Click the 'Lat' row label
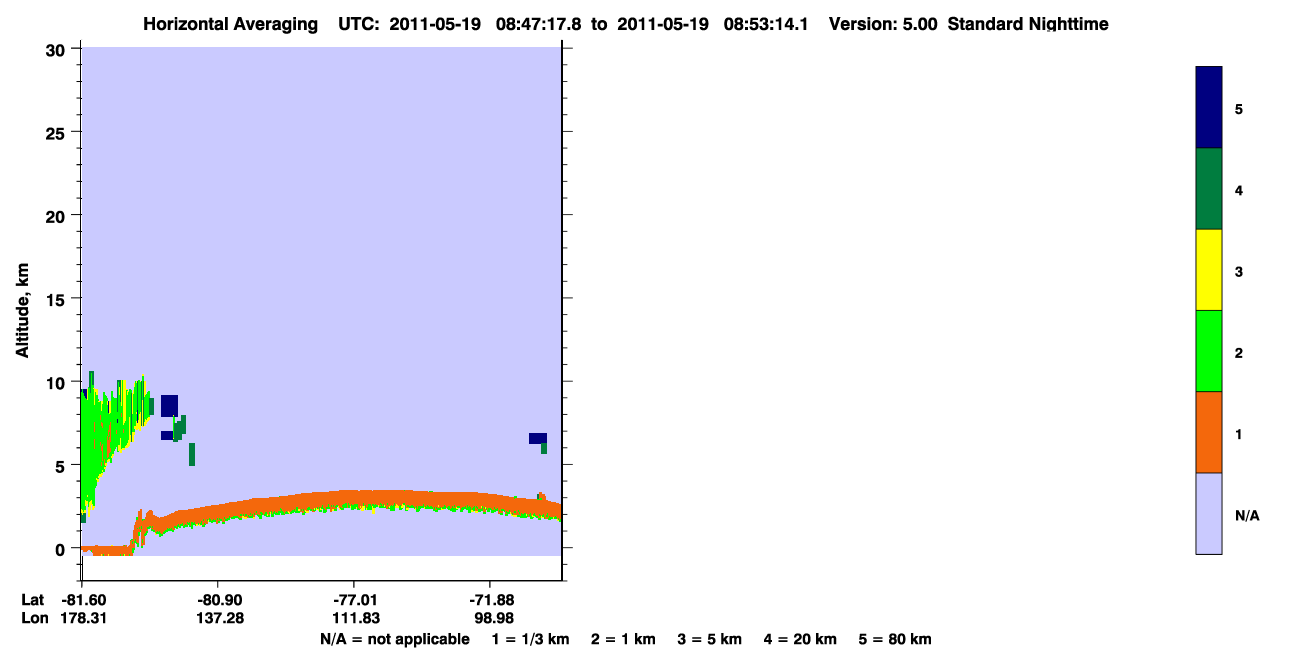This screenshot has height=667, width=1300. coord(32,599)
